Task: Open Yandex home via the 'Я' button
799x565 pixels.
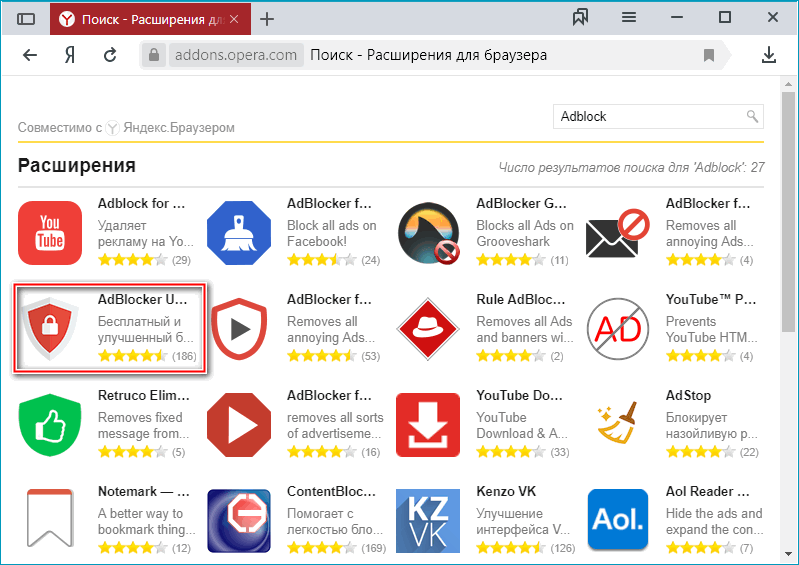Action: pyautogui.click(x=70, y=55)
